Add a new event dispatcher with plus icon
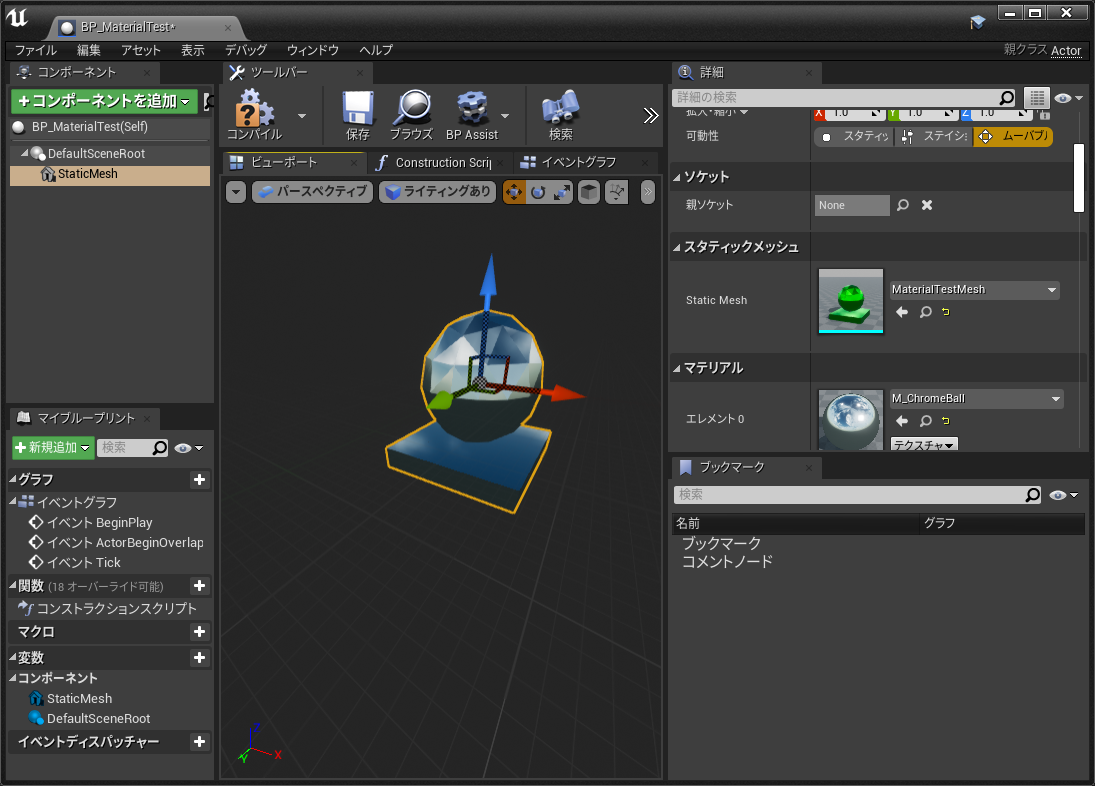The width and height of the screenshot is (1095, 786). click(x=199, y=741)
